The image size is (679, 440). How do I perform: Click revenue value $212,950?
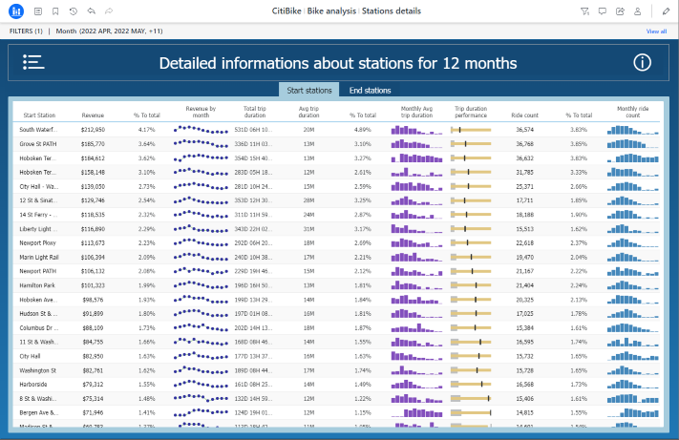coord(93,129)
